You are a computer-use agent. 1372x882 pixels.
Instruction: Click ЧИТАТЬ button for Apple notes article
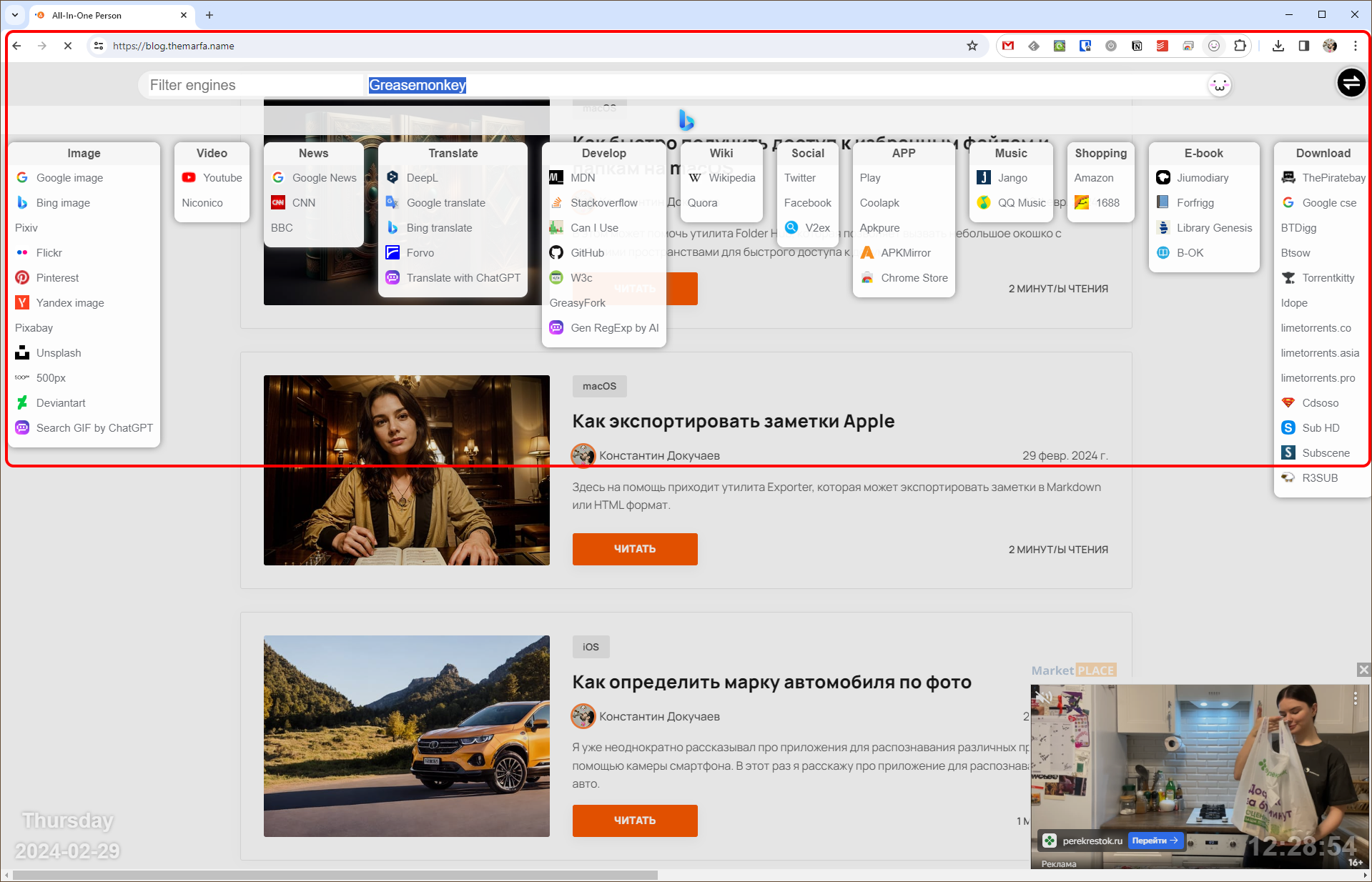[x=635, y=549]
